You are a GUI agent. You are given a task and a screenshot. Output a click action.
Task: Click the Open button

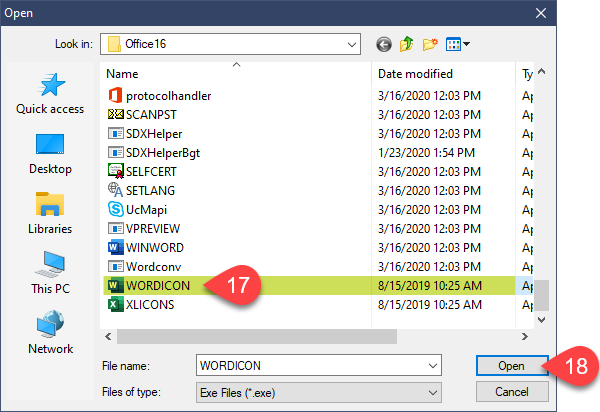(512, 366)
